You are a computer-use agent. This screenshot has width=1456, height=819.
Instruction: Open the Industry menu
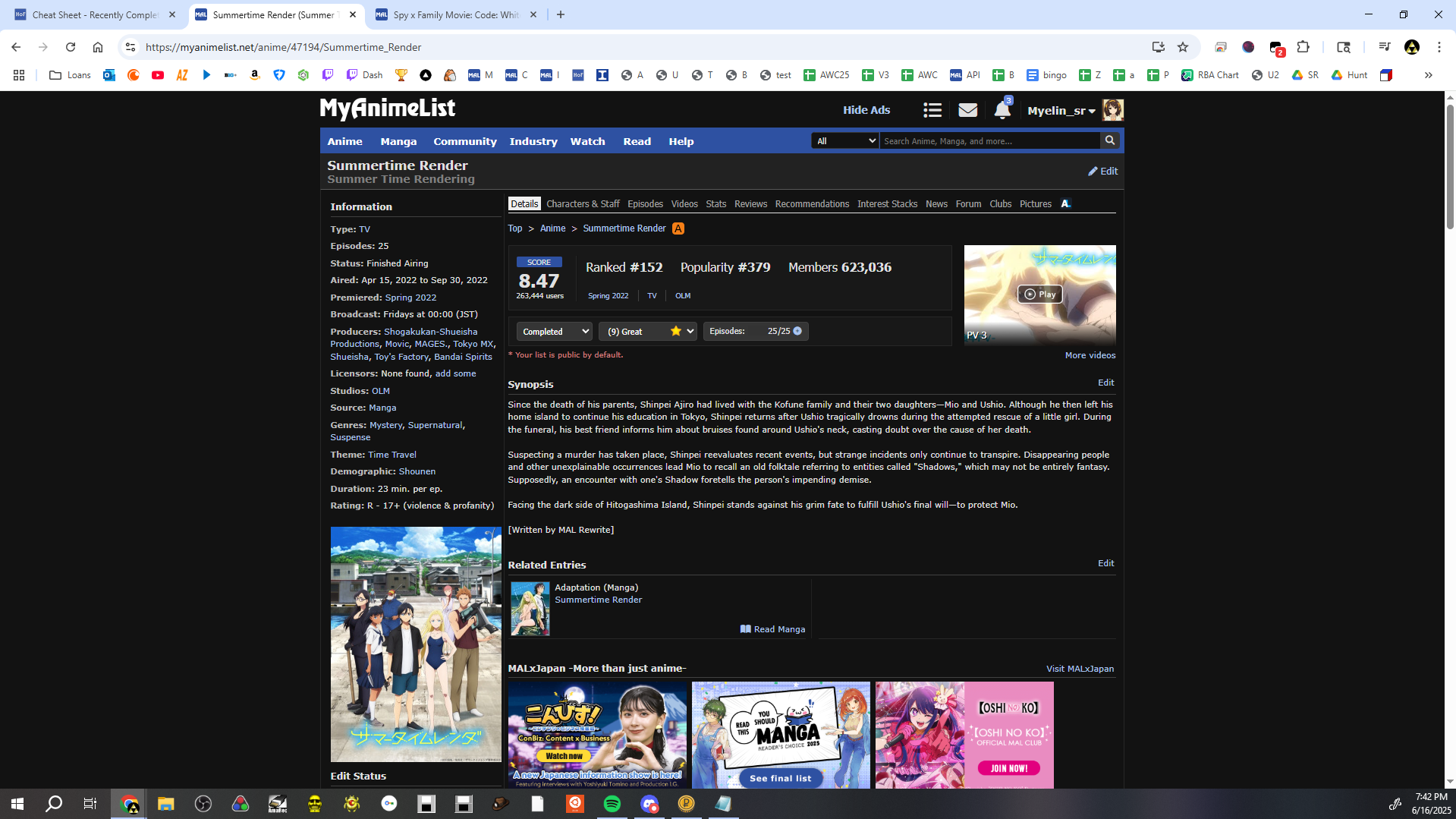point(533,141)
